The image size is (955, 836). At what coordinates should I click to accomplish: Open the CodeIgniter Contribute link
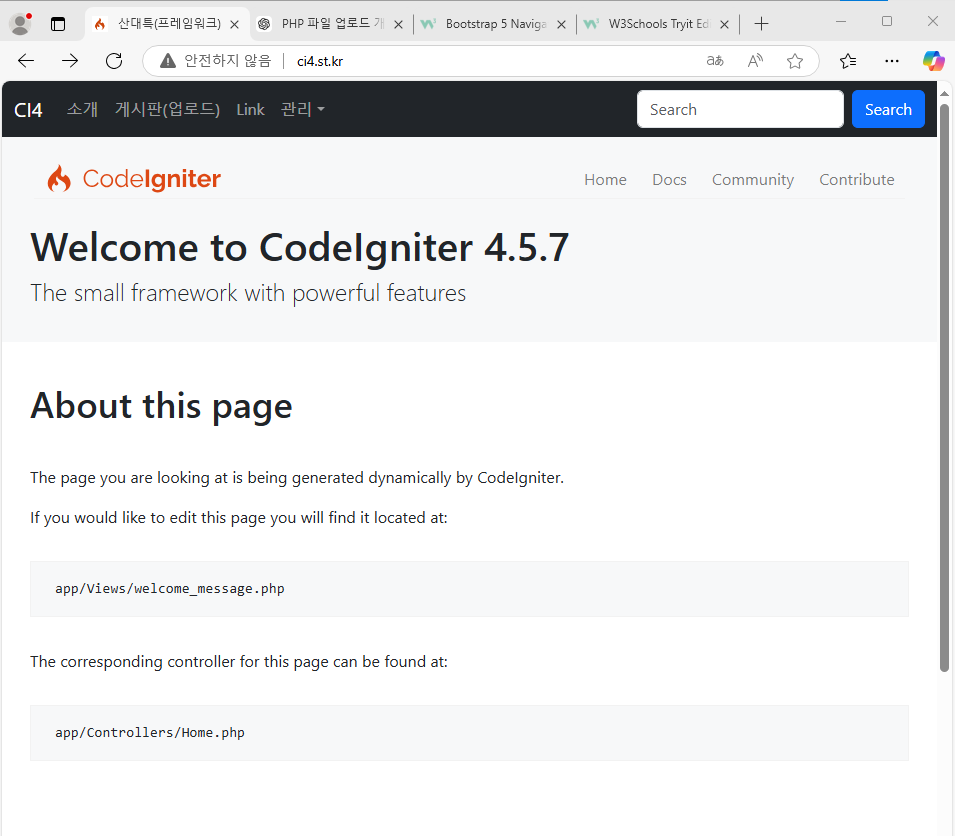(856, 180)
